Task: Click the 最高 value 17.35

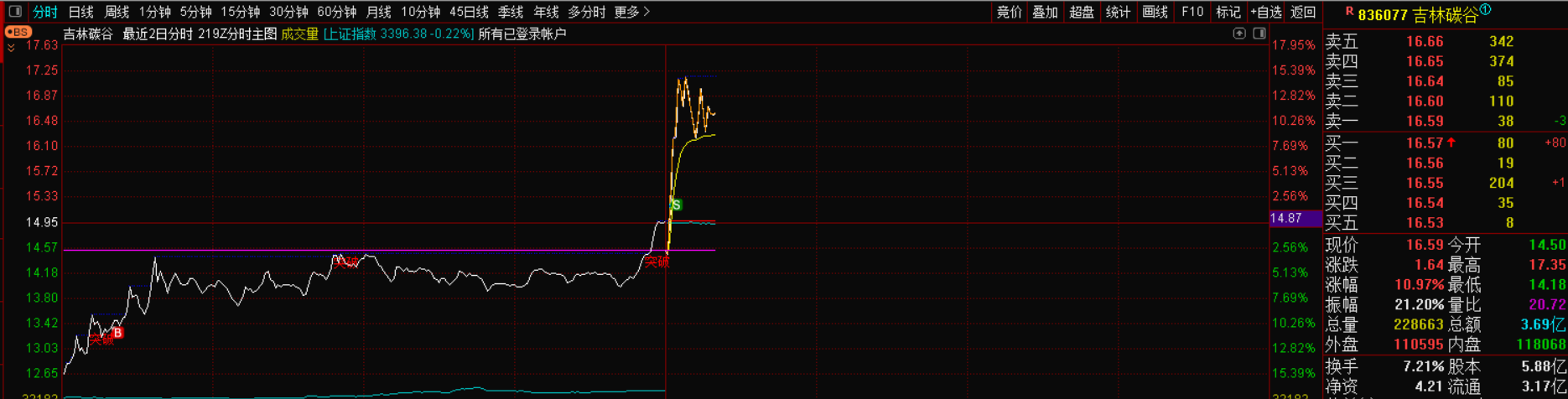Action: 1547,265
